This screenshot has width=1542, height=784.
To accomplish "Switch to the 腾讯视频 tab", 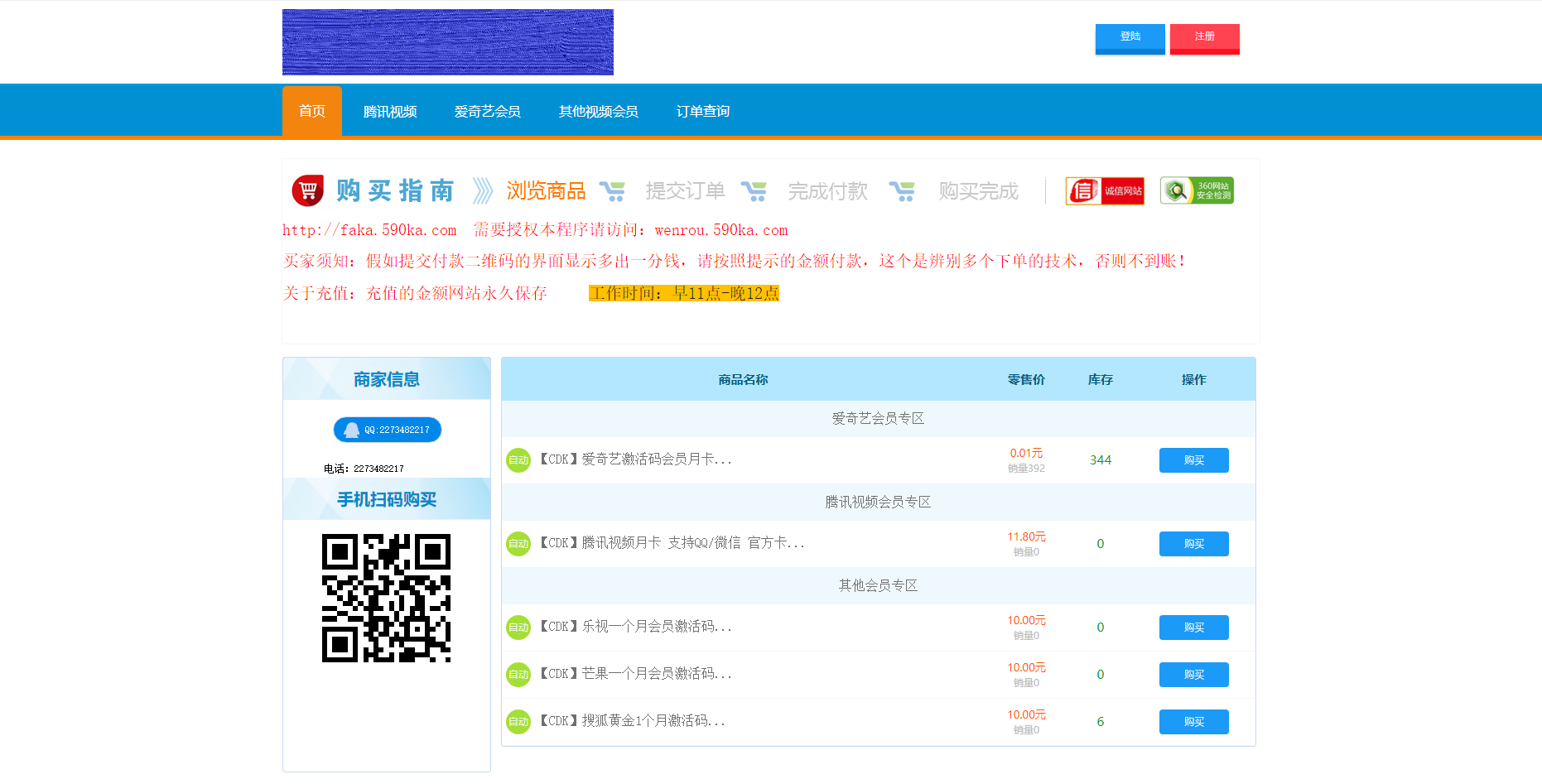I will tap(389, 110).
